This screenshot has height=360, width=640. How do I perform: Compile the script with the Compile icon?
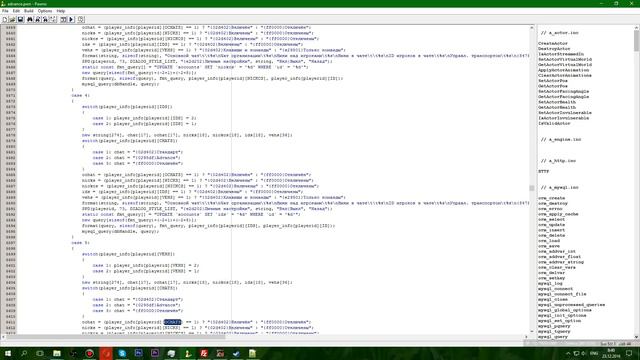pos(63,19)
